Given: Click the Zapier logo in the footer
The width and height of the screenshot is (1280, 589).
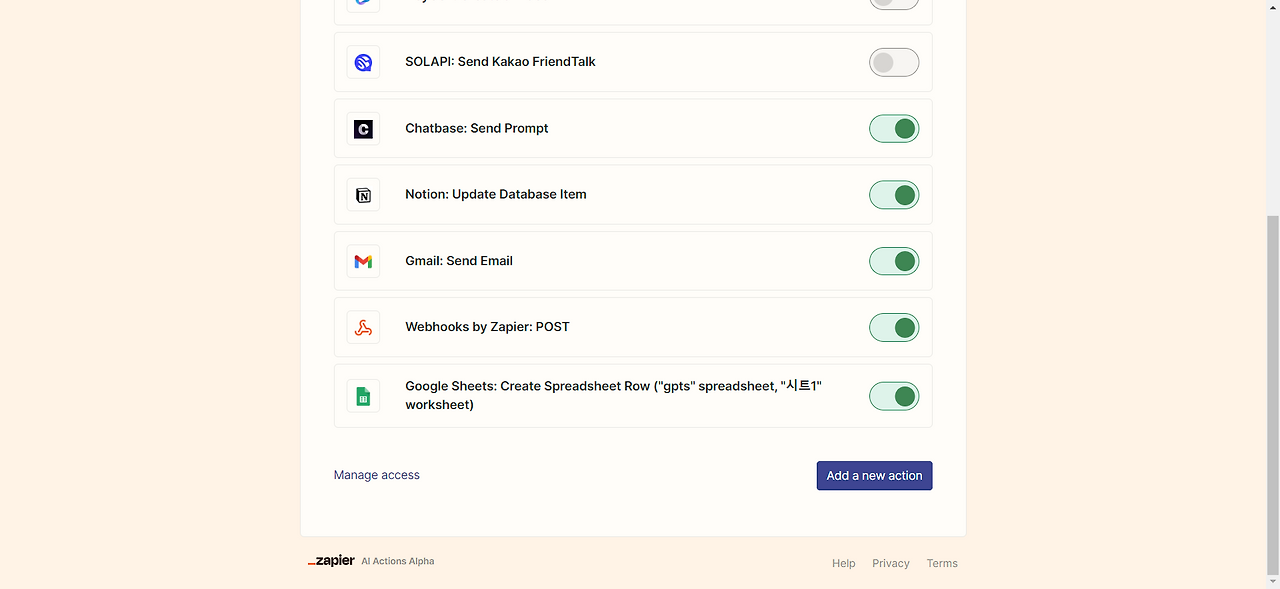Looking at the screenshot, I should pyautogui.click(x=331, y=560).
